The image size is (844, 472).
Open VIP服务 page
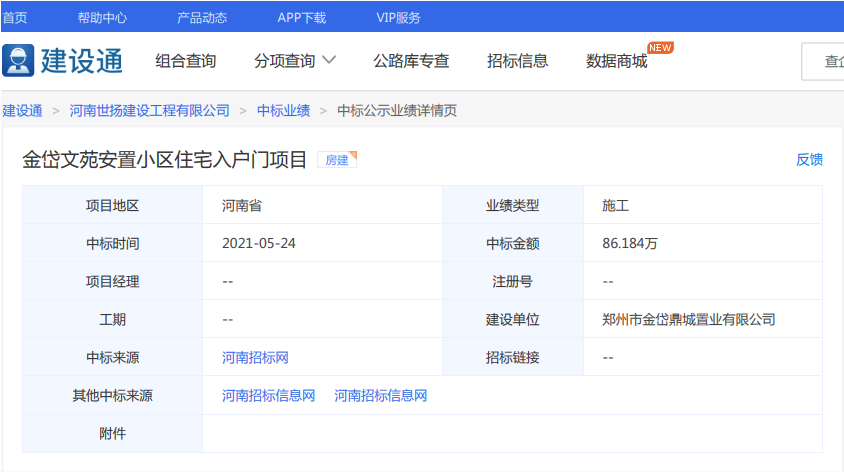tap(398, 17)
